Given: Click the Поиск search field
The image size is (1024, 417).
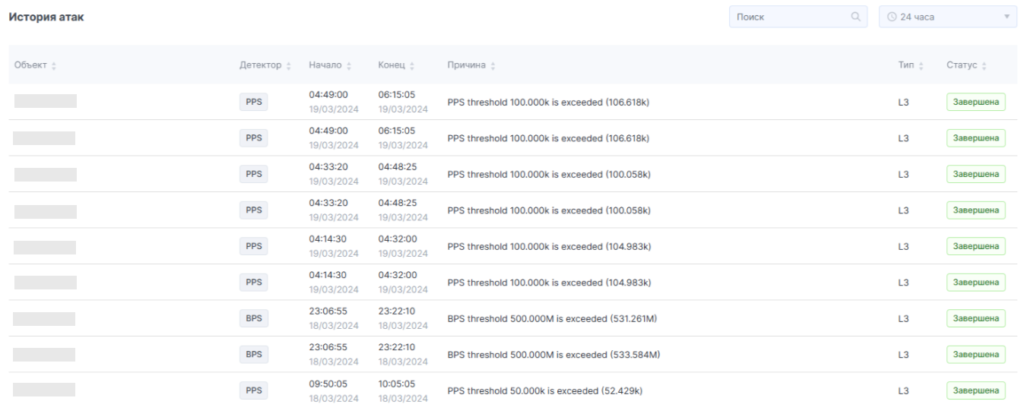Looking at the screenshot, I should tap(798, 17).
